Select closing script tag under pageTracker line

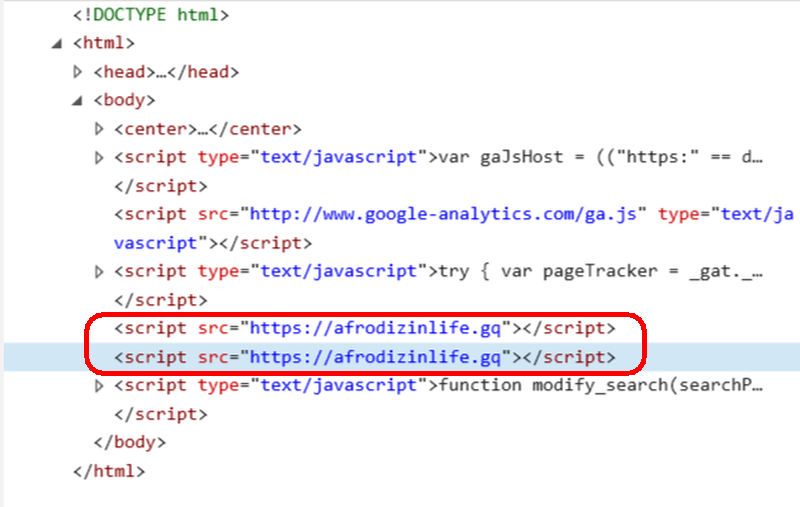[x=161, y=300]
